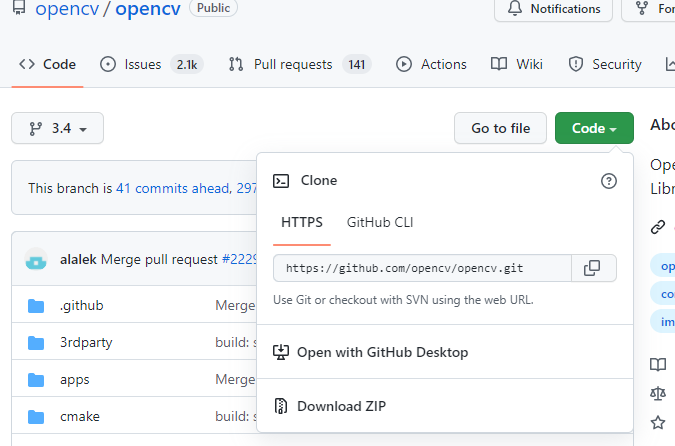Open the Wiki tab

[517, 64]
